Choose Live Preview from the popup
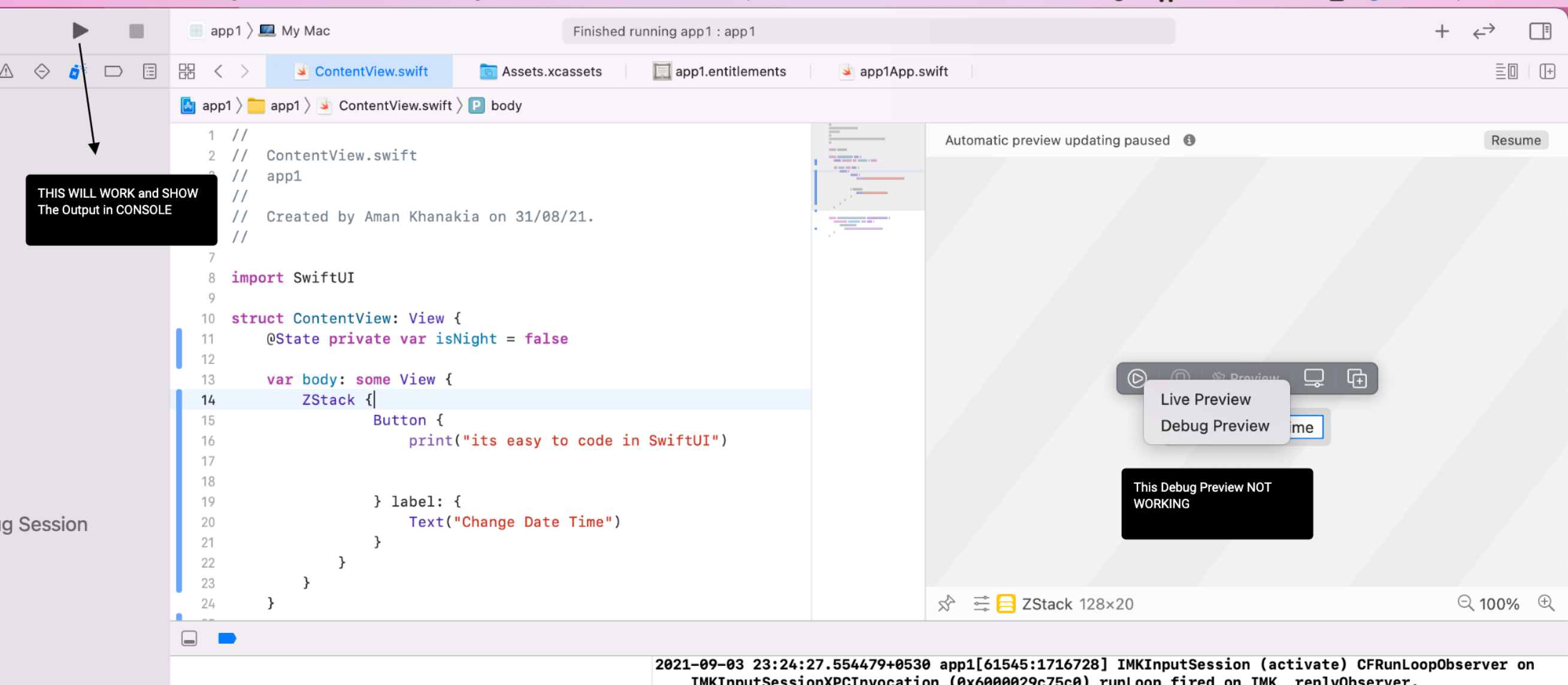 pos(1205,399)
